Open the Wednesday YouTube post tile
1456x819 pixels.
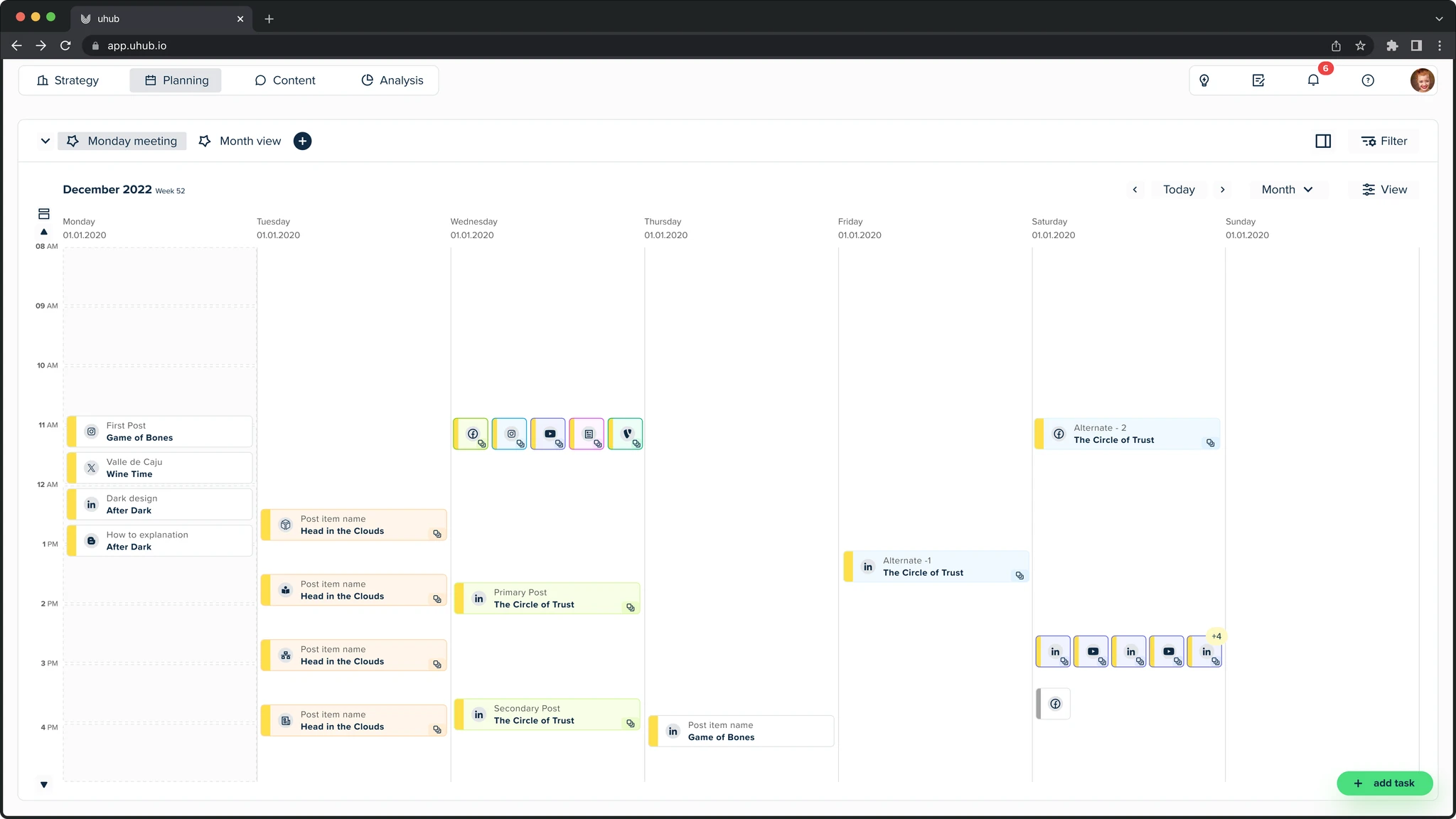tap(549, 434)
